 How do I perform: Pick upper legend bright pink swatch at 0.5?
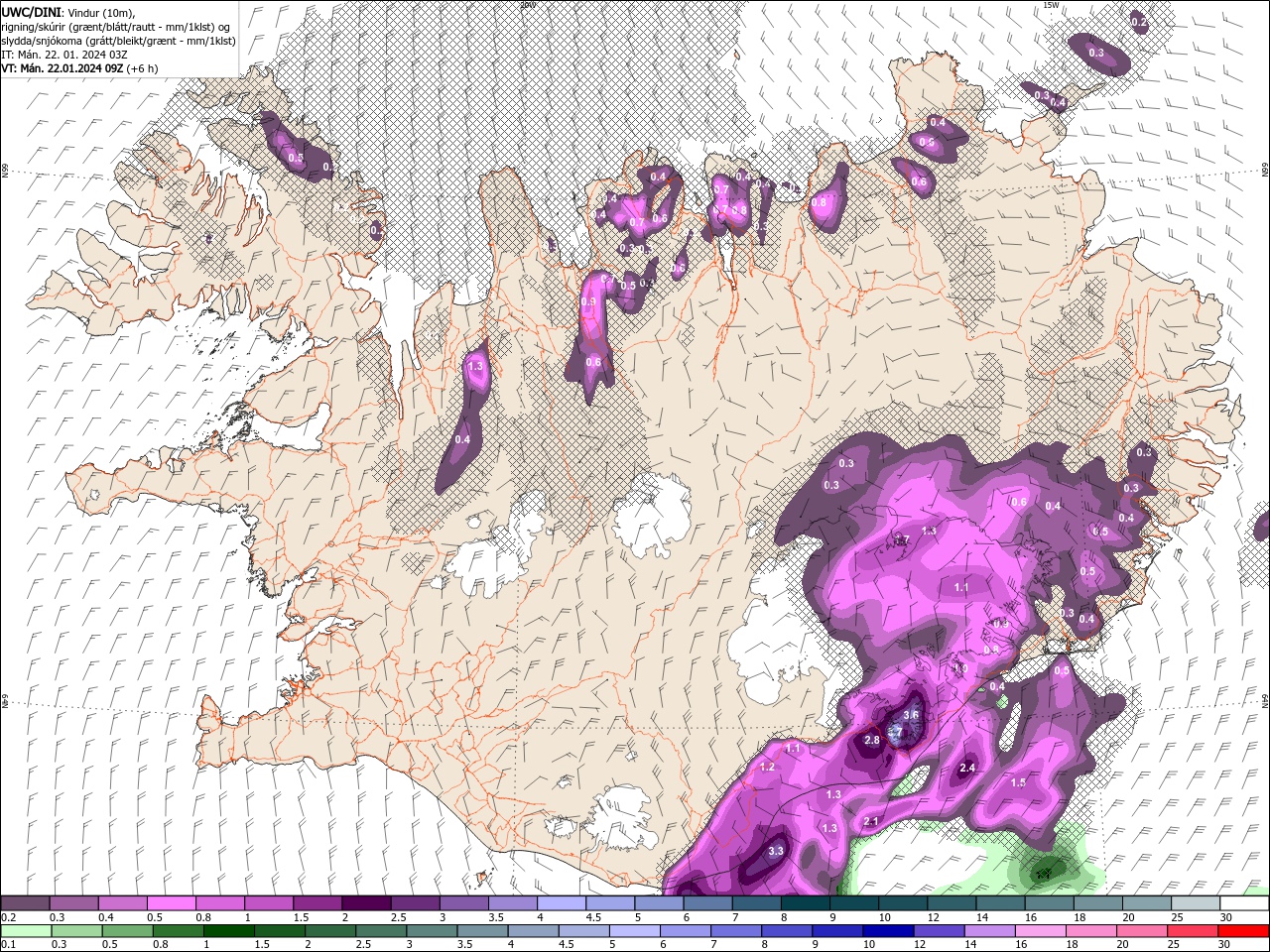[171, 903]
